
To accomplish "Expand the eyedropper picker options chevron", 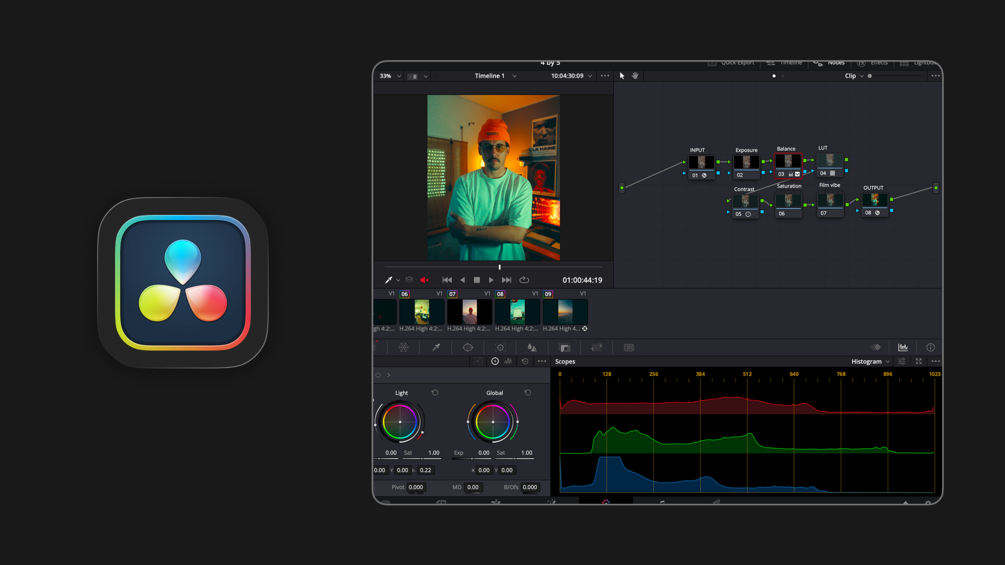I will click(398, 280).
